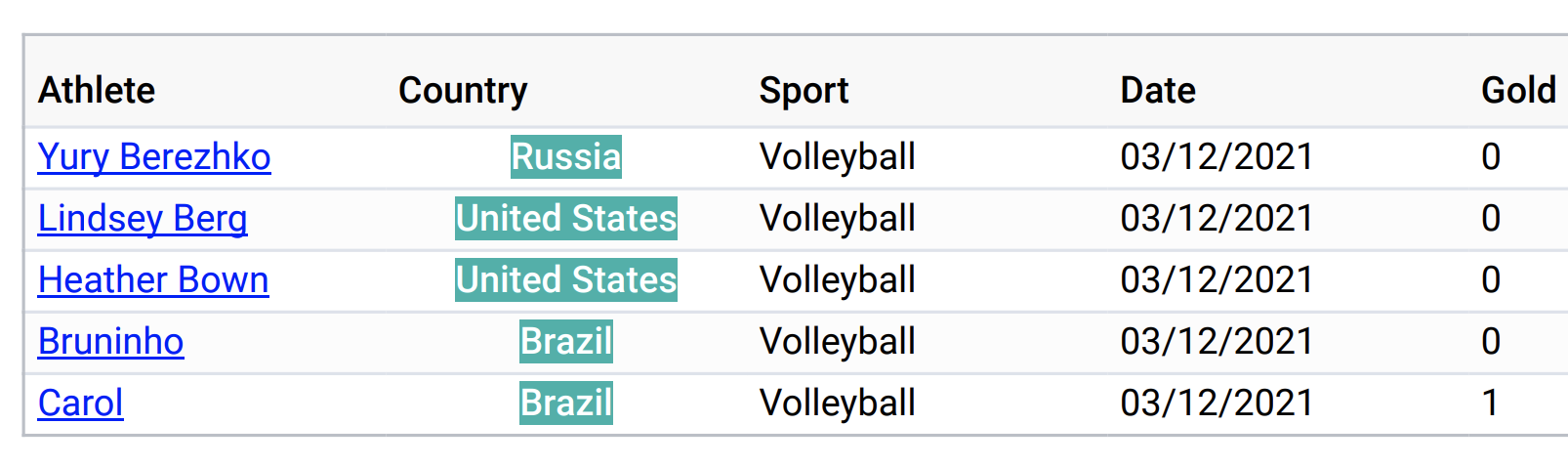Sort by the Gold column header
The width and height of the screenshot is (1568, 467).
click(x=1518, y=91)
